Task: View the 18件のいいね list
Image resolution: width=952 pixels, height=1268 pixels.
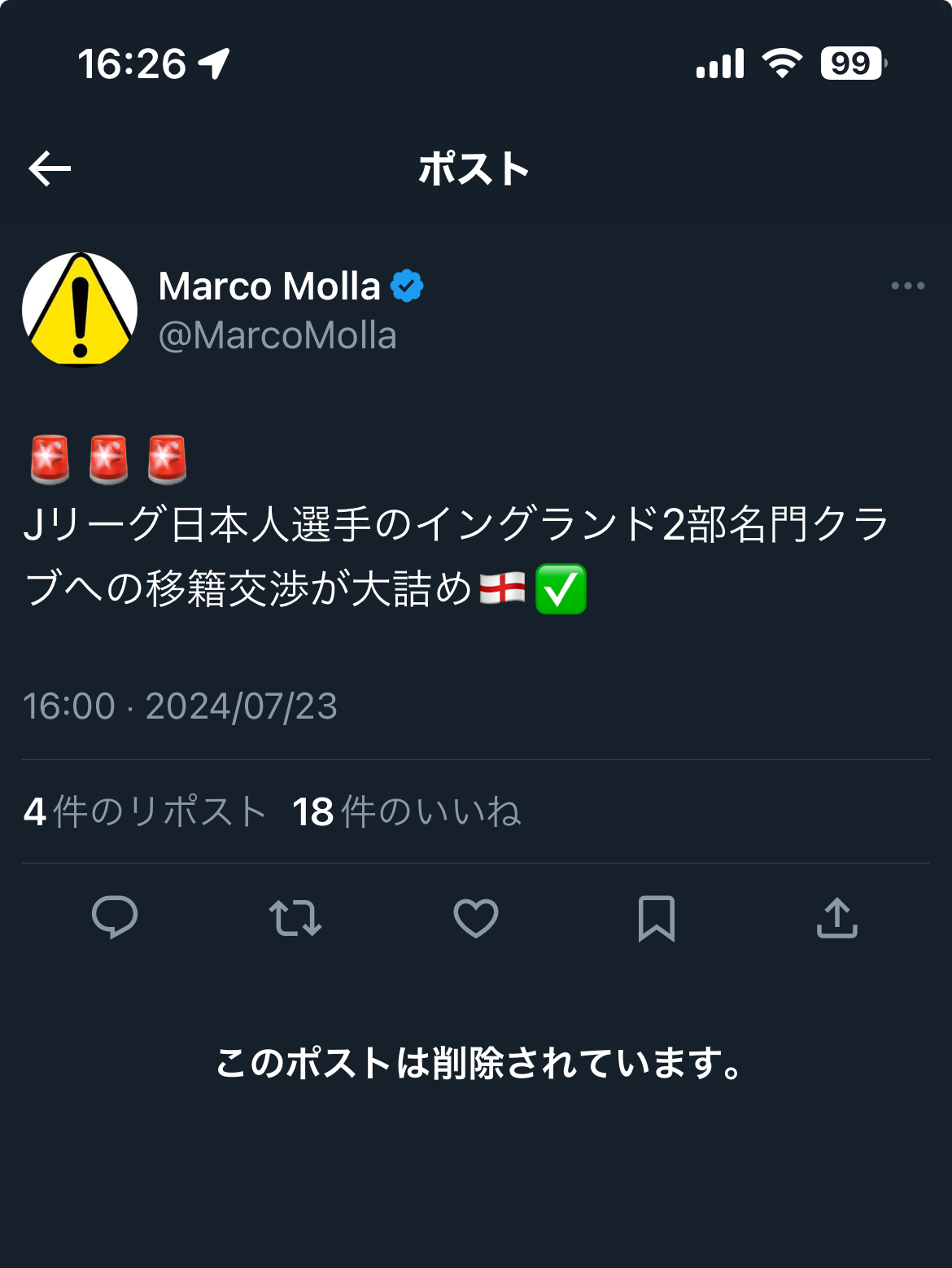Action: pos(406,811)
